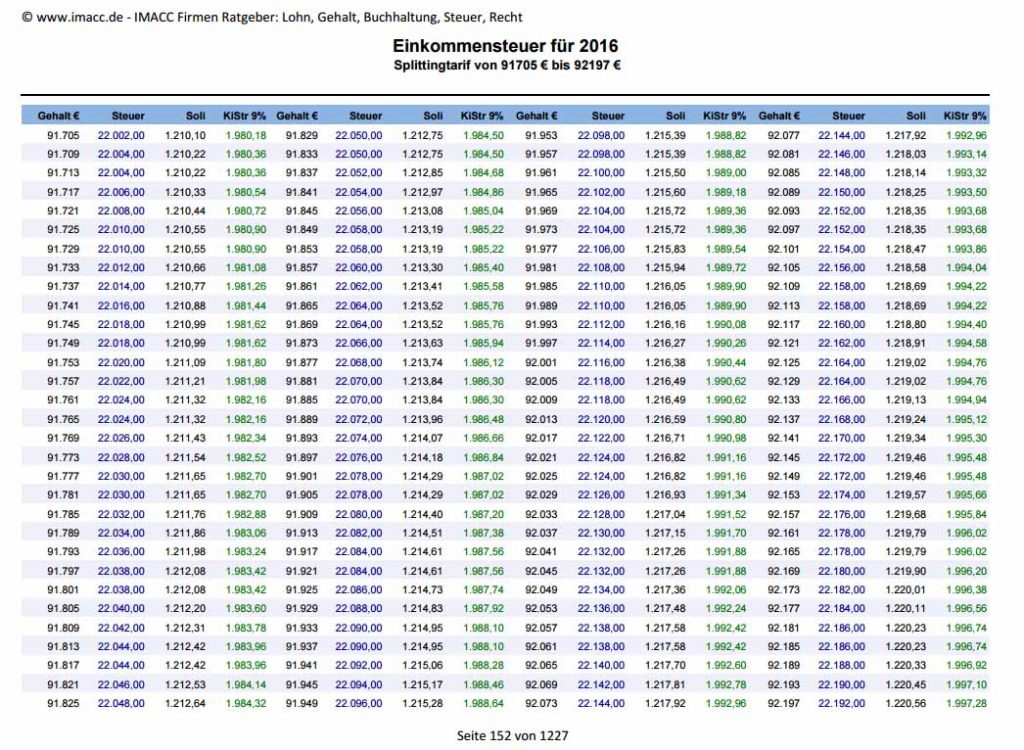Select the salary cell 91.705

[62, 135]
